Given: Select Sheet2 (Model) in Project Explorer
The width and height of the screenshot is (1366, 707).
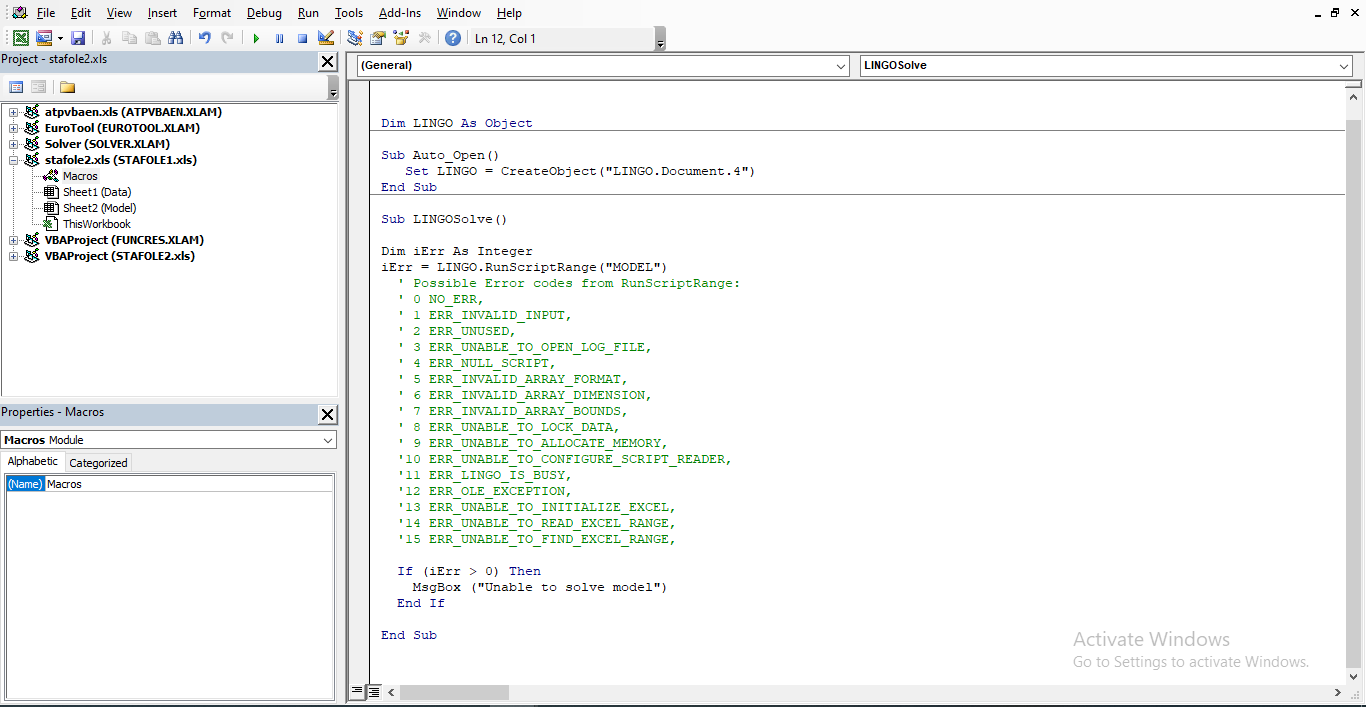Looking at the screenshot, I should click(x=98, y=207).
